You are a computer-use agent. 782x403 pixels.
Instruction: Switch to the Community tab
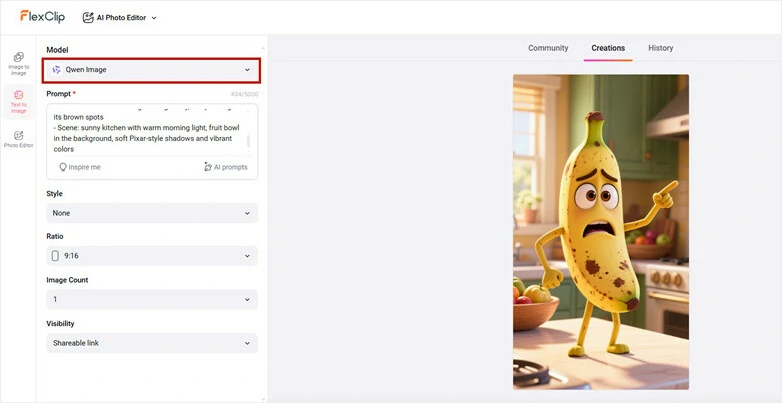(548, 48)
